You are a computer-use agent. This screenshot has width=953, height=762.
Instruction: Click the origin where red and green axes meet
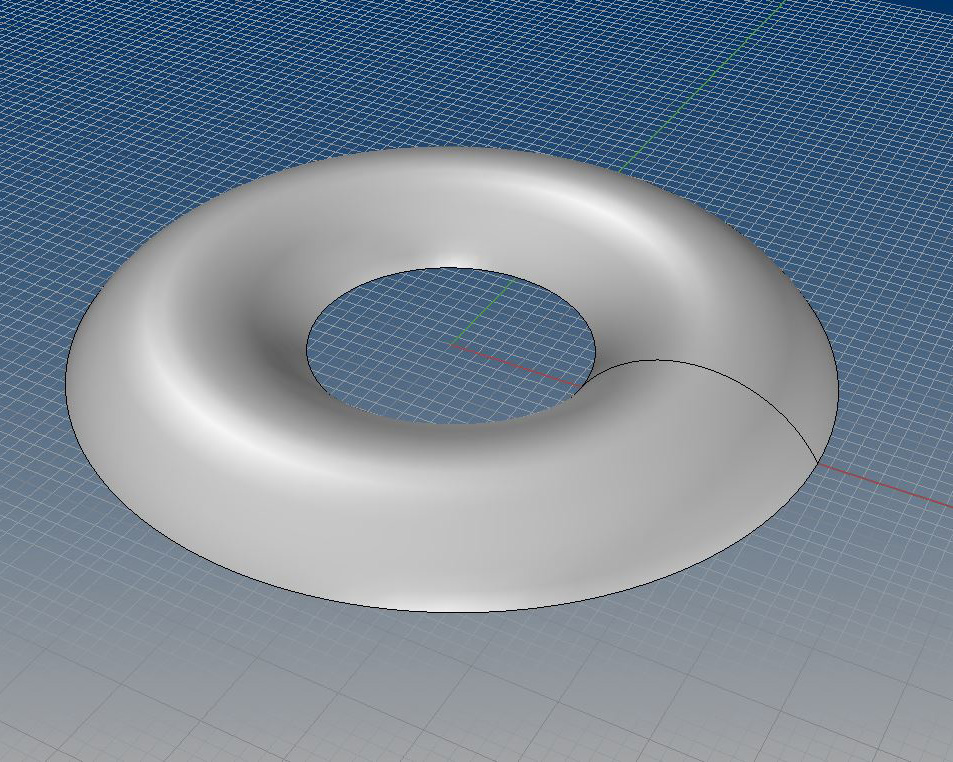(x=452, y=345)
